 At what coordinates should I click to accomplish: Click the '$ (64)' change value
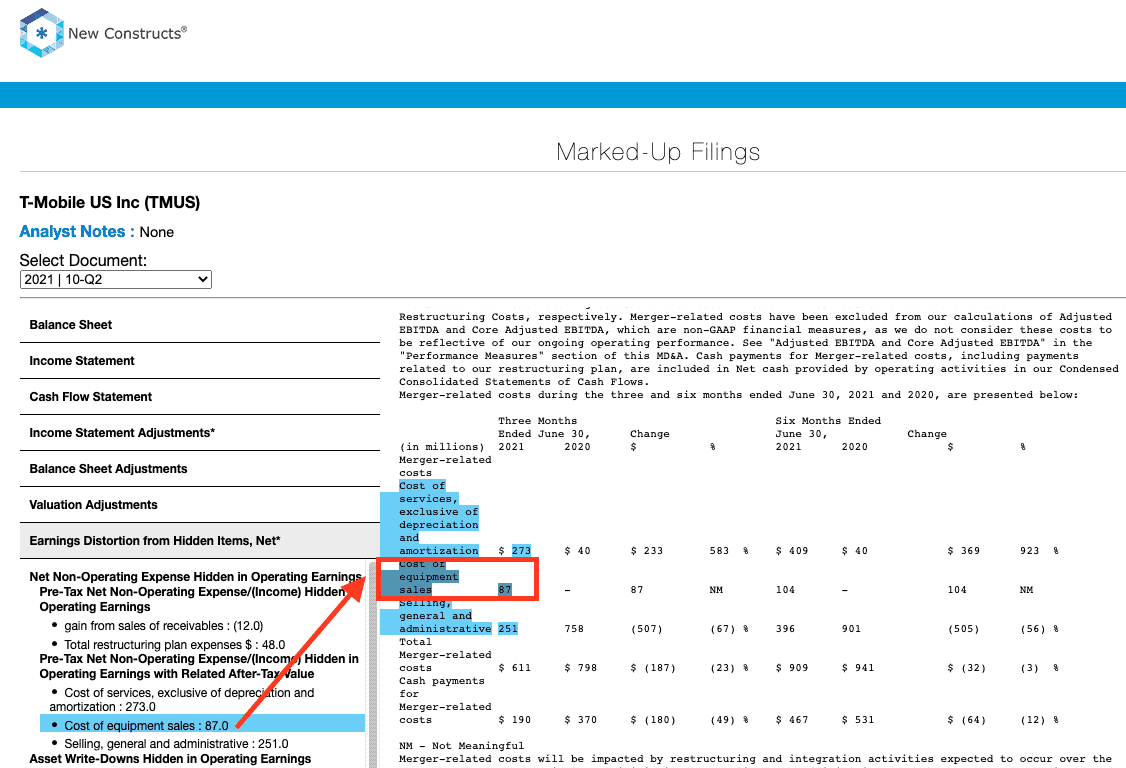click(x=967, y=720)
